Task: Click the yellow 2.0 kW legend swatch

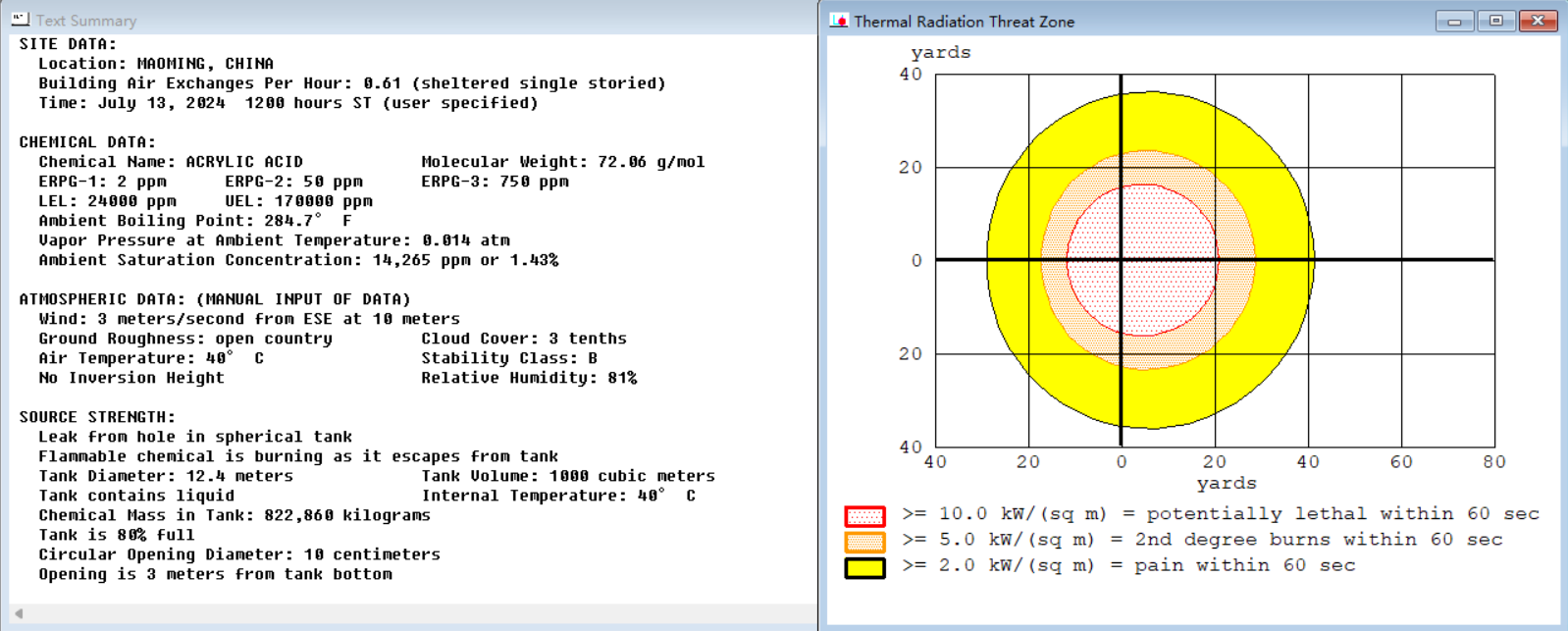Action: 864,567
